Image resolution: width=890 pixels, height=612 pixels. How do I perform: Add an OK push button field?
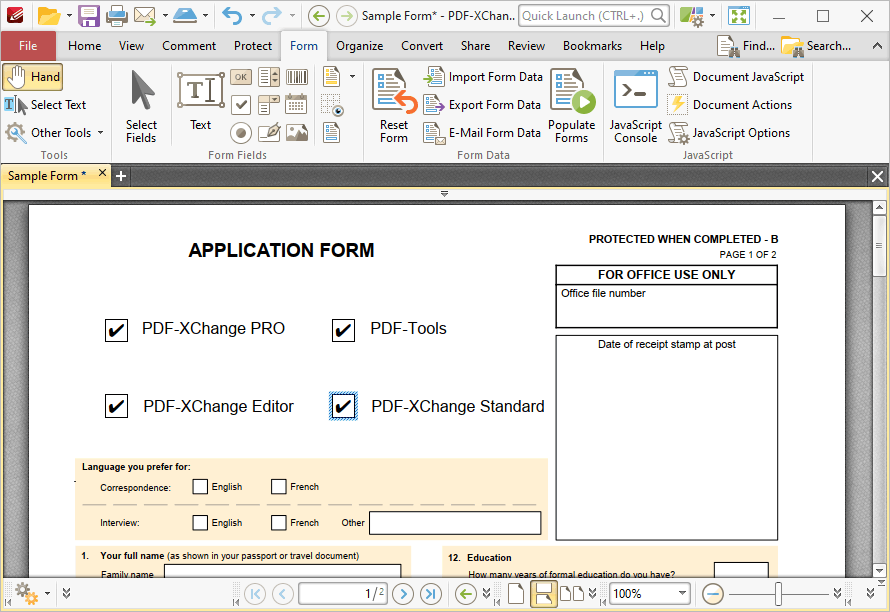click(x=241, y=77)
